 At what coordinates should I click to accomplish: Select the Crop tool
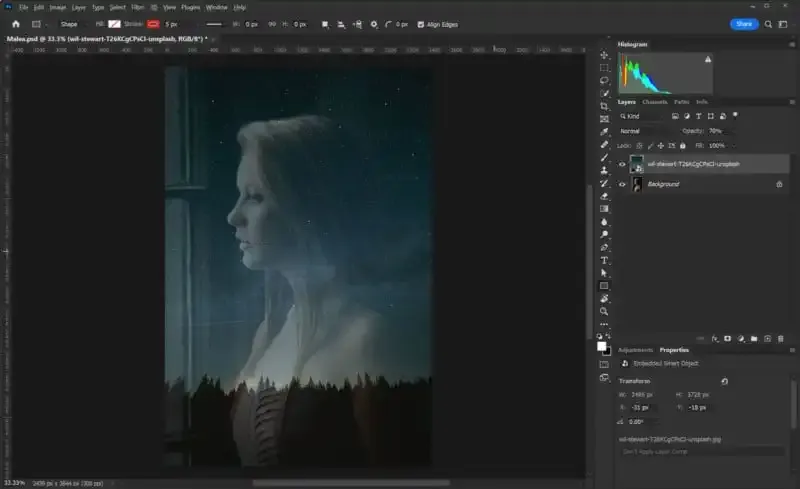coord(604,106)
